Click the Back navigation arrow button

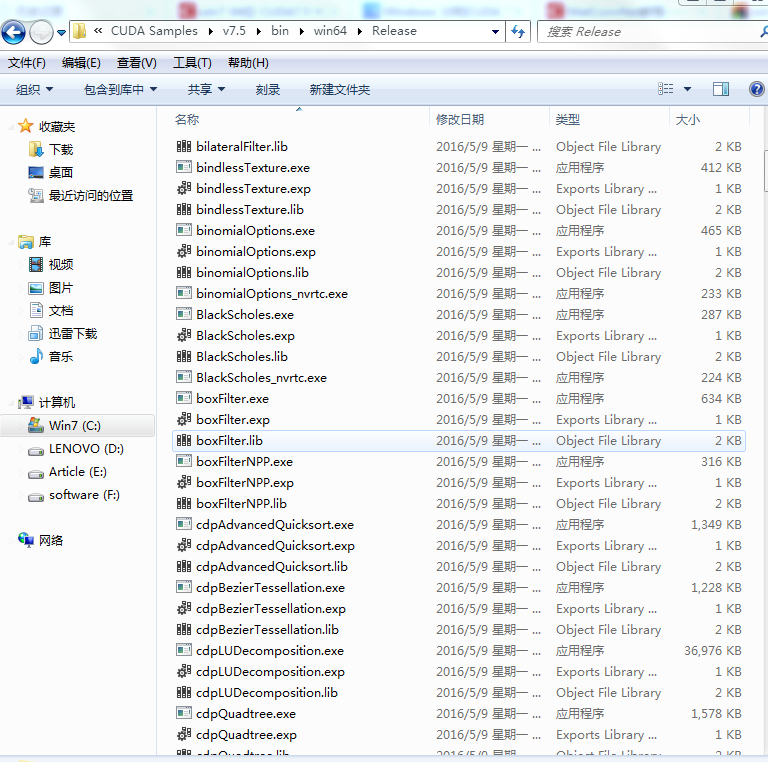(x=13, y=32)
